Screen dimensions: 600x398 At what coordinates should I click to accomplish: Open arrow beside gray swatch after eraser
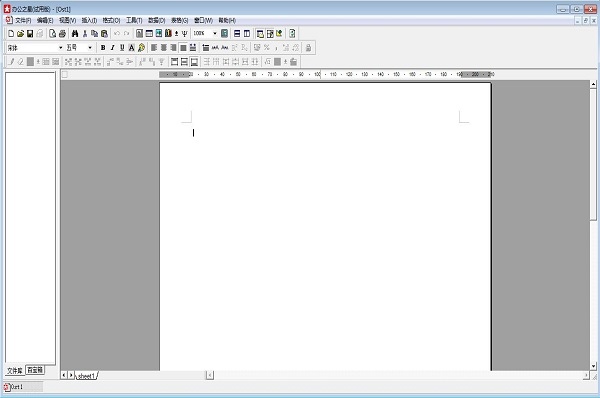(x=38, y=62)
